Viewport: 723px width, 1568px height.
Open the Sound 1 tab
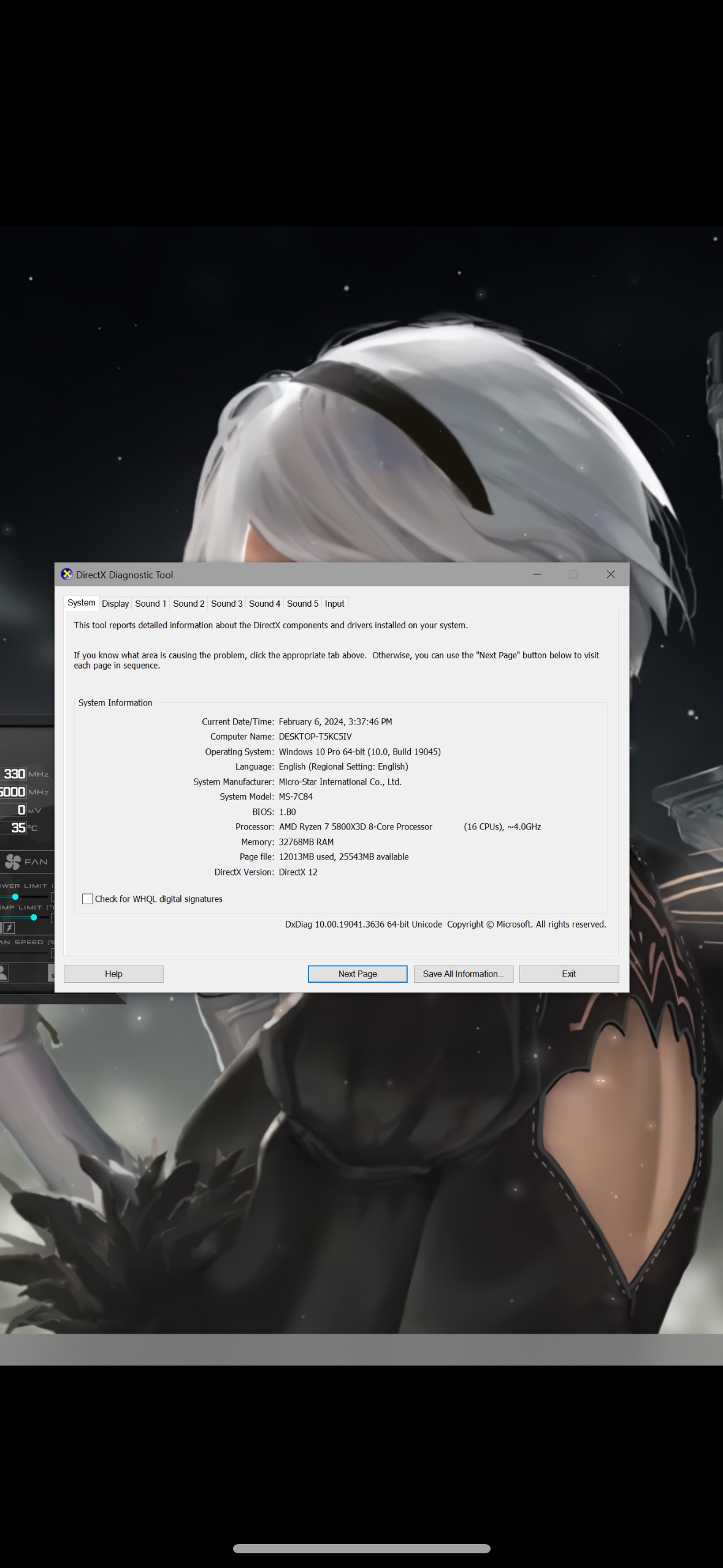150,604
